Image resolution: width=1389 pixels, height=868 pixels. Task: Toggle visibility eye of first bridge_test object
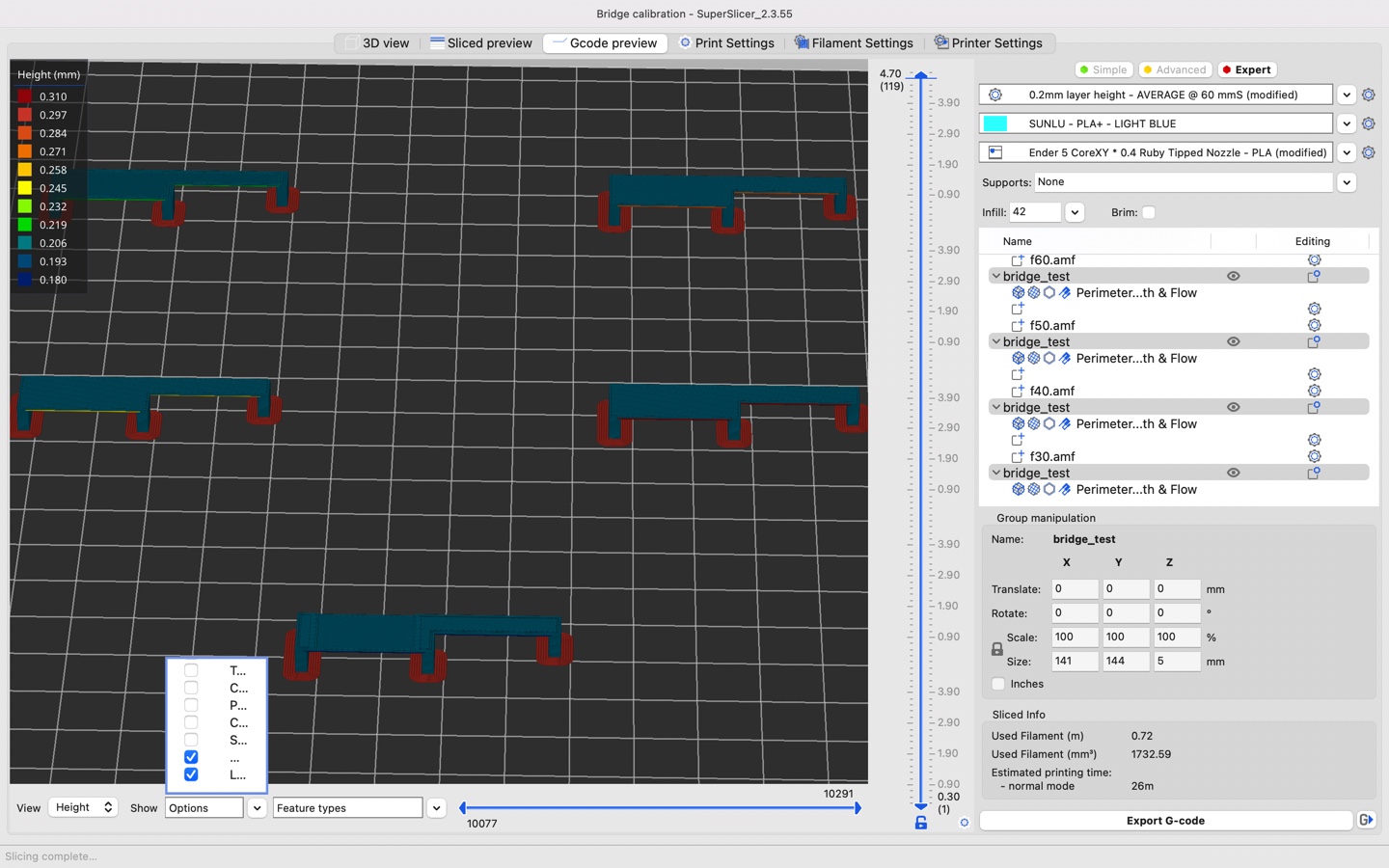(x=1233, y=276)
